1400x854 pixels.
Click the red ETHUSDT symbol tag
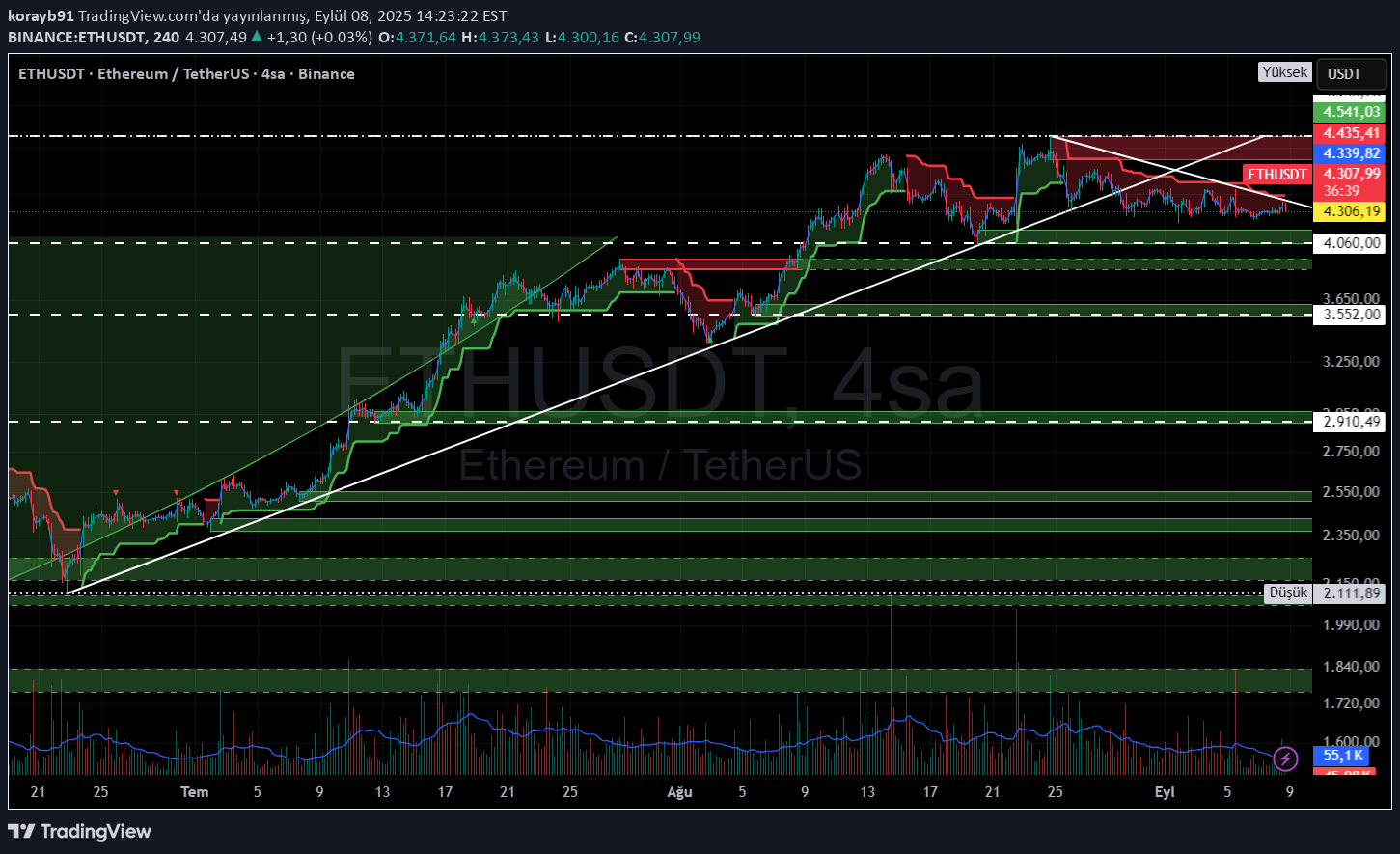click(x=1276, y=175)
